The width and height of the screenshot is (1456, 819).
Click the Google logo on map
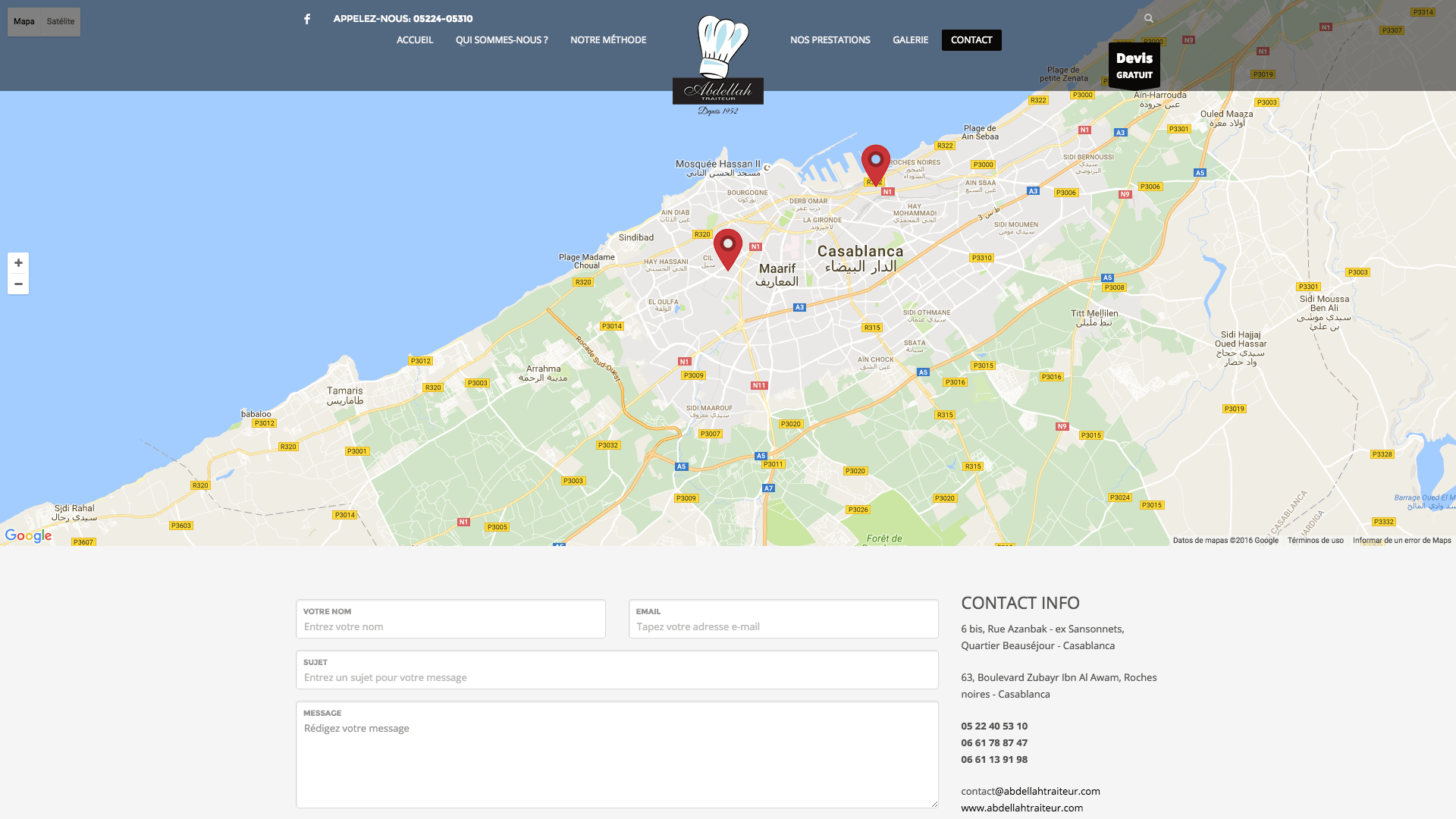(x=28, y=535)
